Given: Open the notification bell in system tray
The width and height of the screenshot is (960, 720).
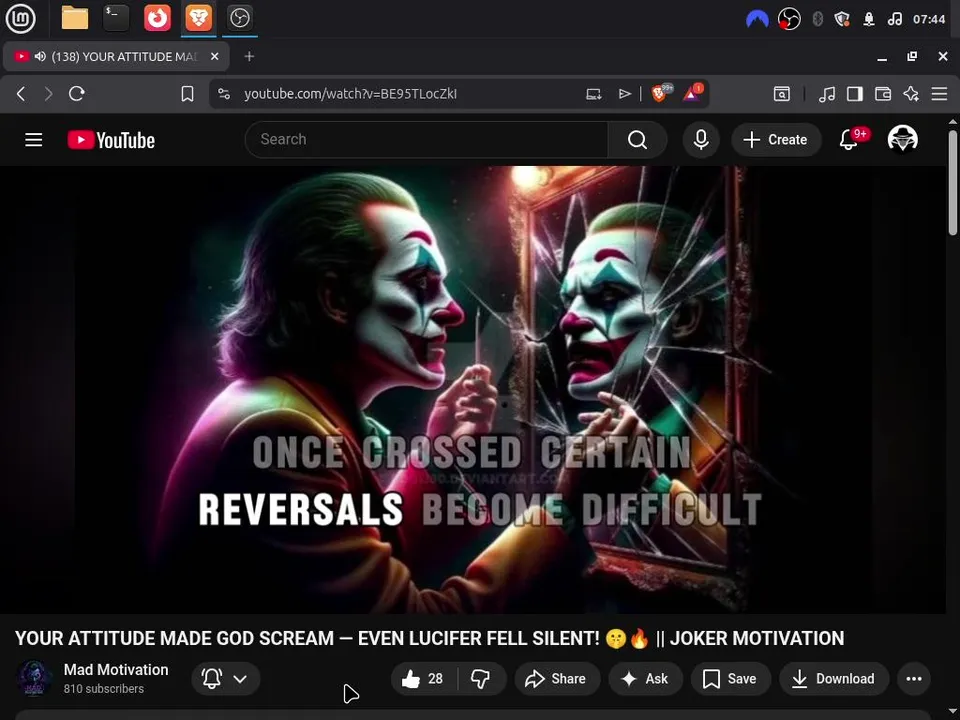Looking at the screenshot, I should point(868,19).
